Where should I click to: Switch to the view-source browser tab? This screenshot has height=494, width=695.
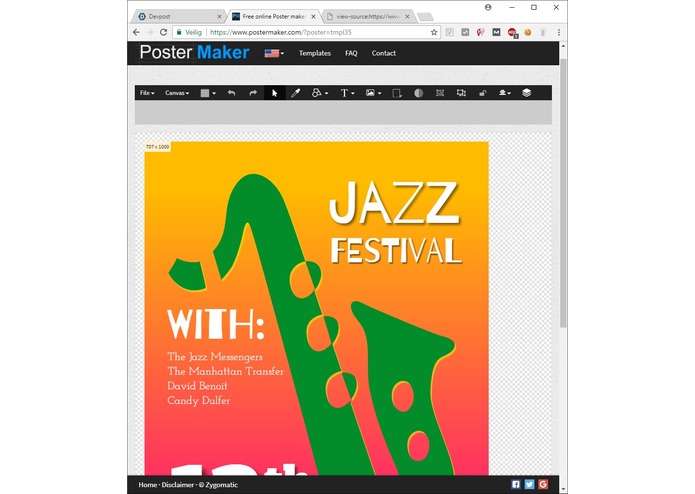368,16
